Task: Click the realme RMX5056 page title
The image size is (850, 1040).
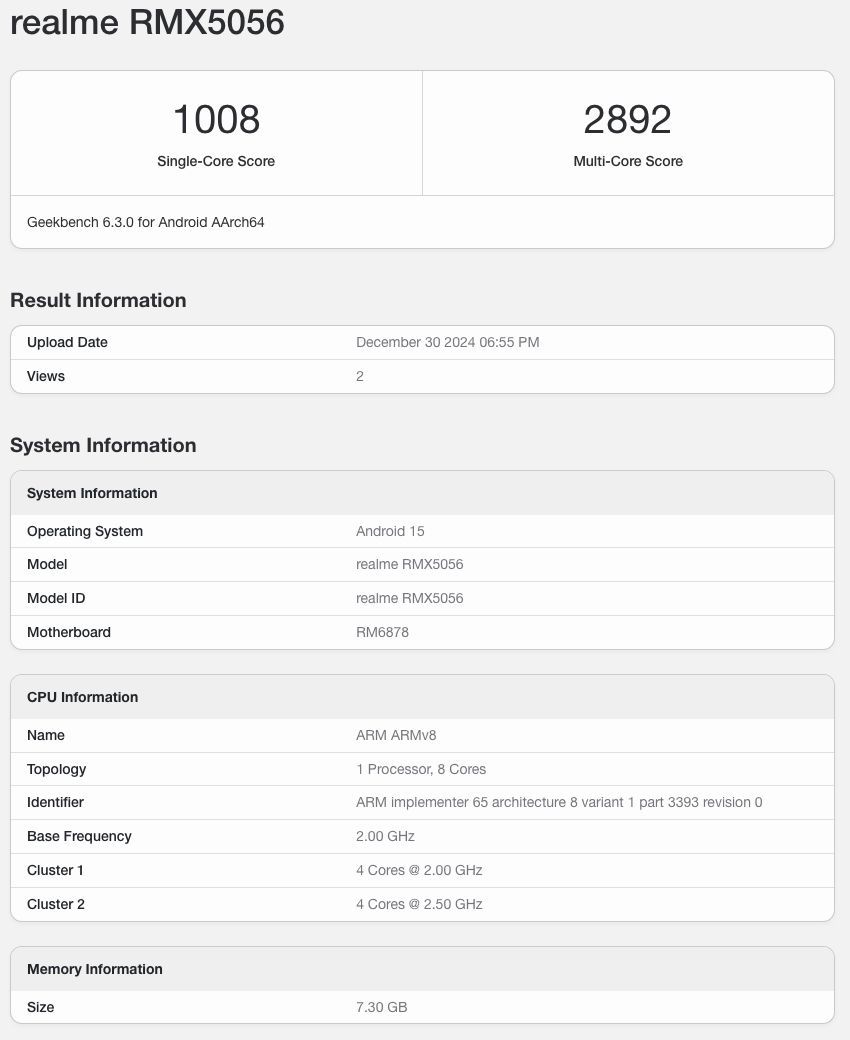Action: click(x=147, y=22)
